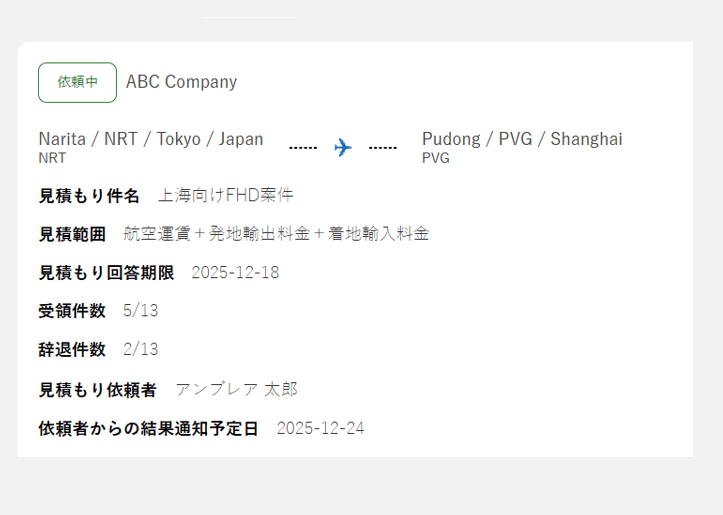Select the quote title 上海向けFHD案件

tap(225, 195)
